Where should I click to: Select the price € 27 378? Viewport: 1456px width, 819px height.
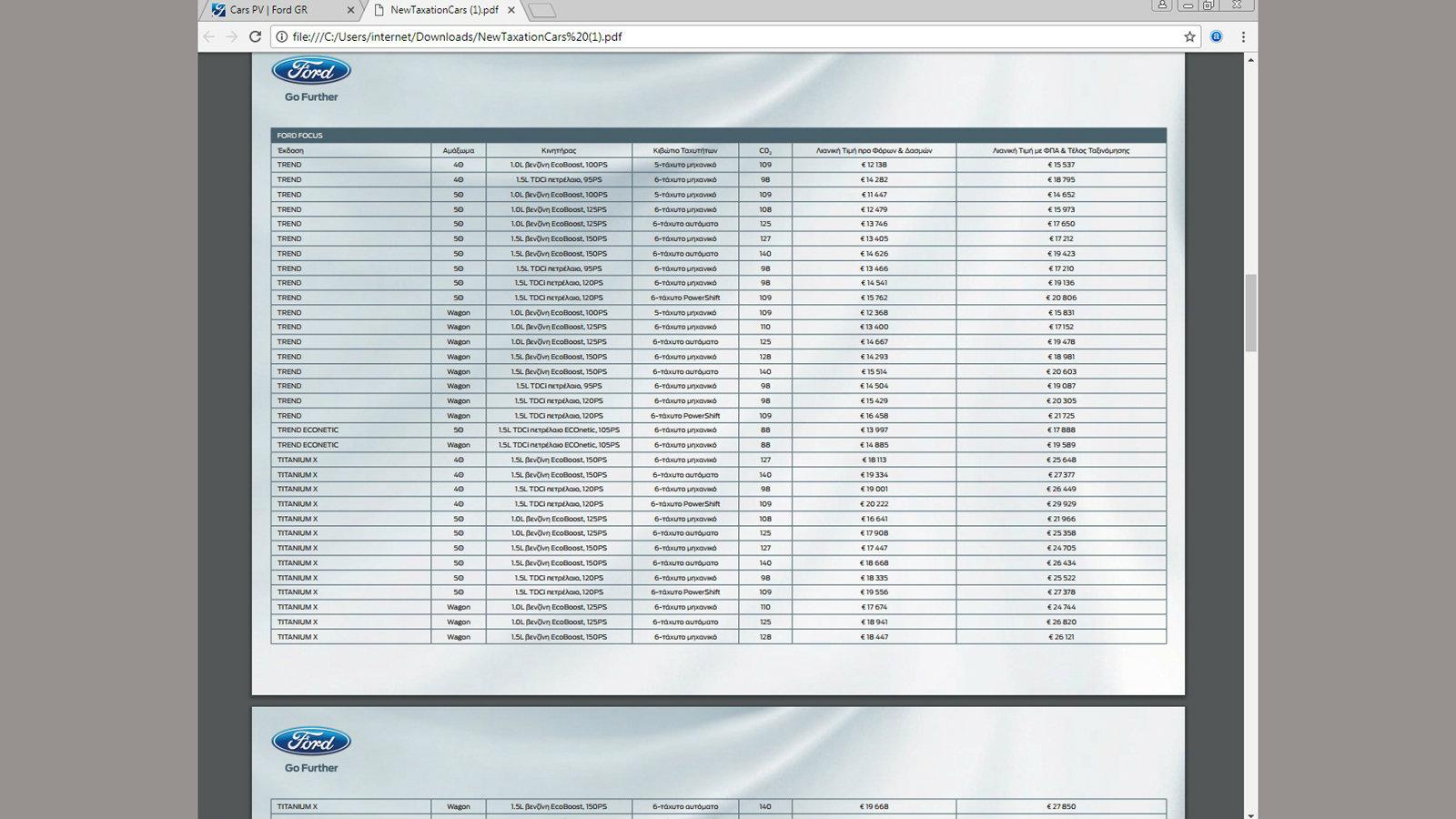point(1061,591)
